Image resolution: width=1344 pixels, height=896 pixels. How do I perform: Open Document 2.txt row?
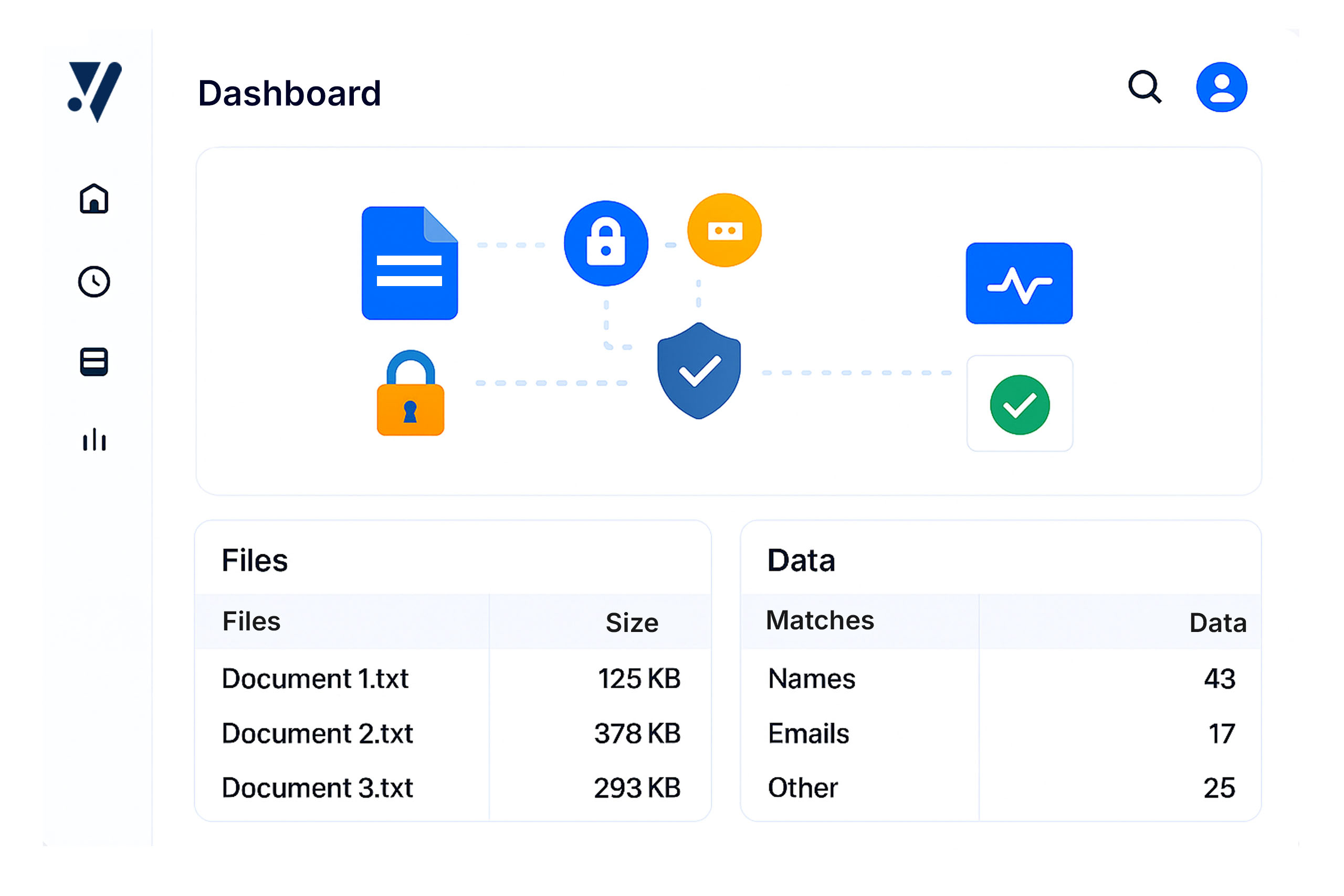tap(317, 734)
